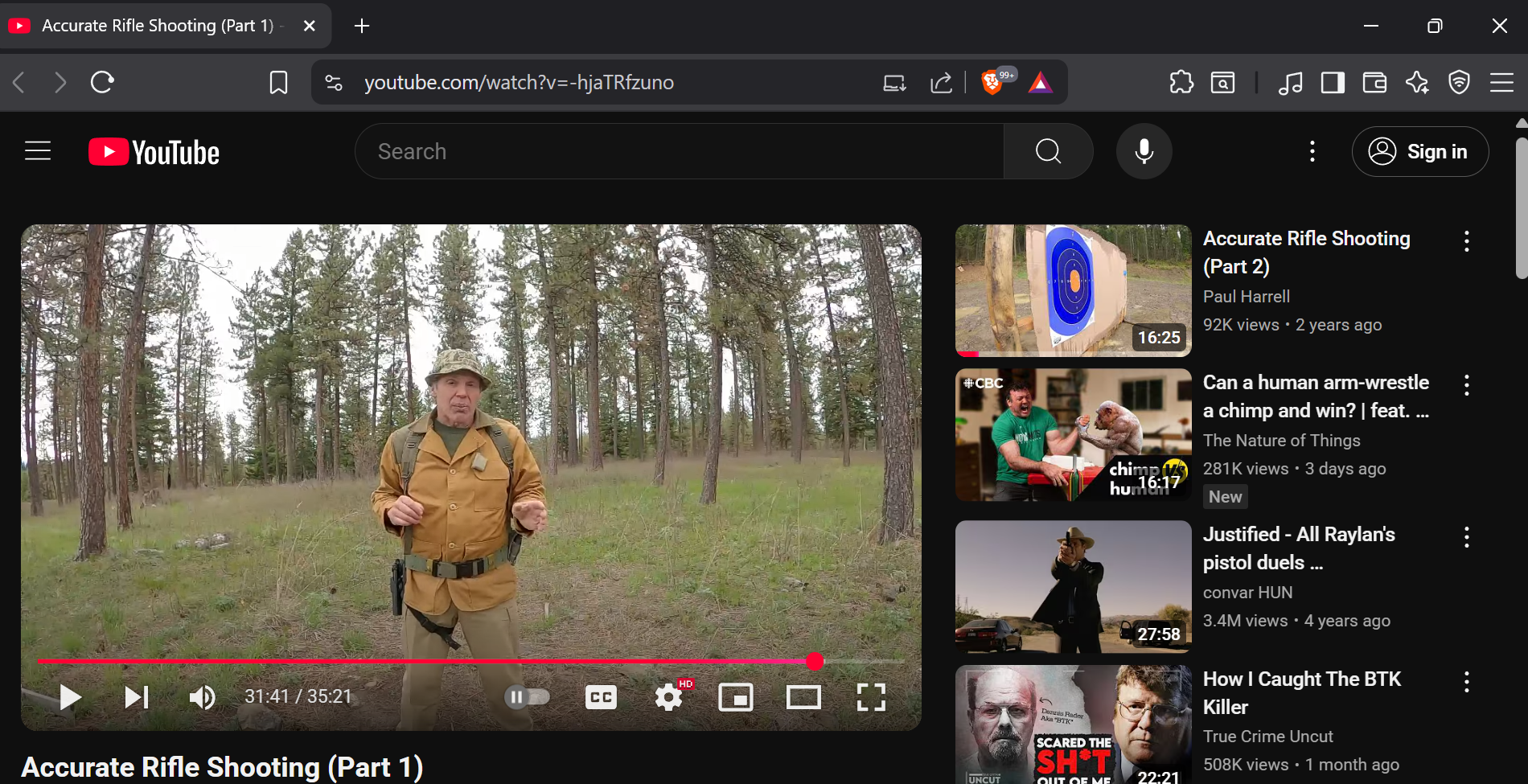Viewport: 1528px width, 784px height.
Task: Open Justified Raylan's pistol duels thumbnail
Action: (1074, 587)
